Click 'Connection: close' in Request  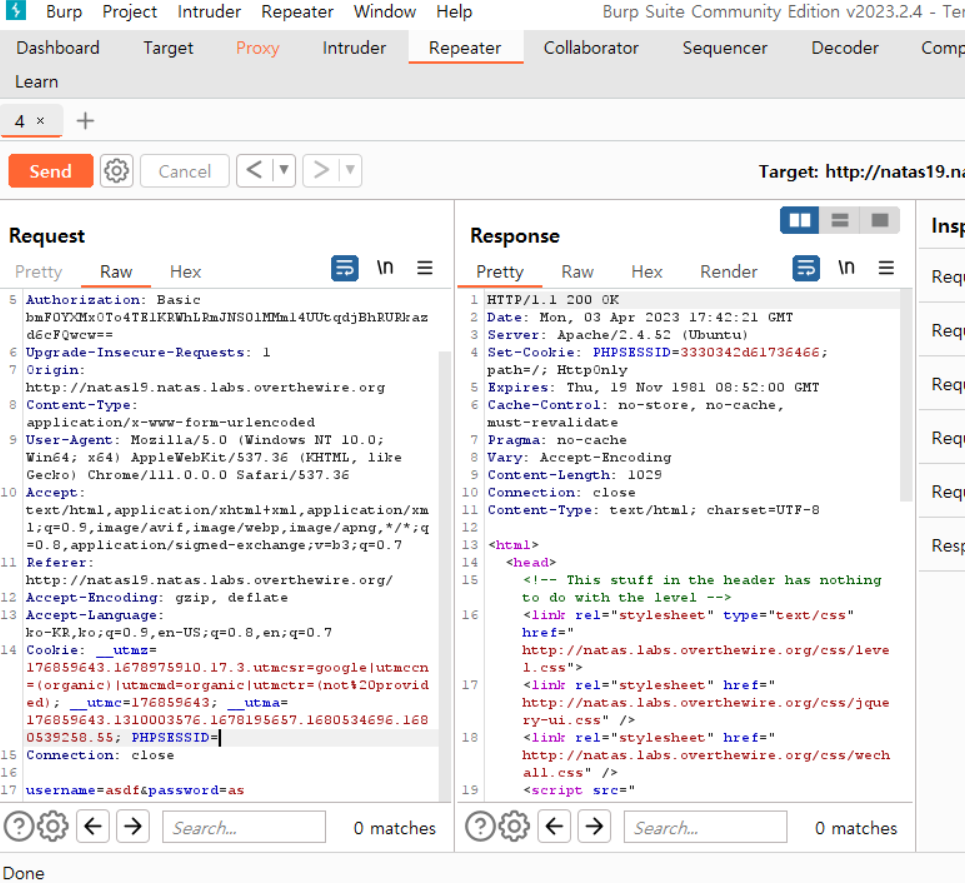(100, 755)
